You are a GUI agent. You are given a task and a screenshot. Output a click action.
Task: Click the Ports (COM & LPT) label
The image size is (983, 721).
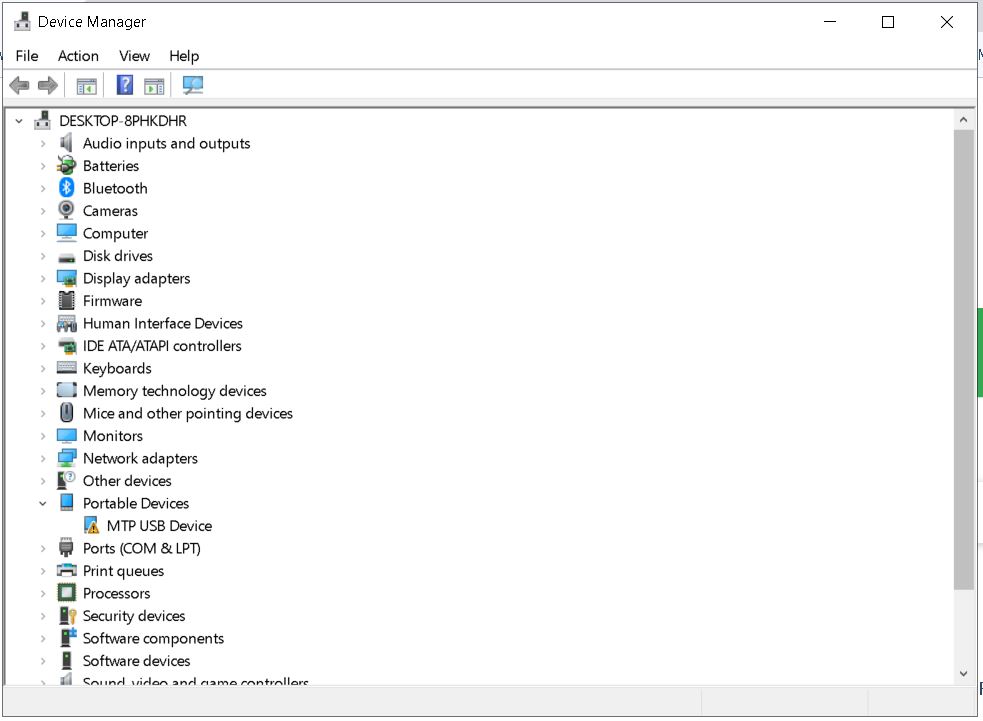coord(142,549)
